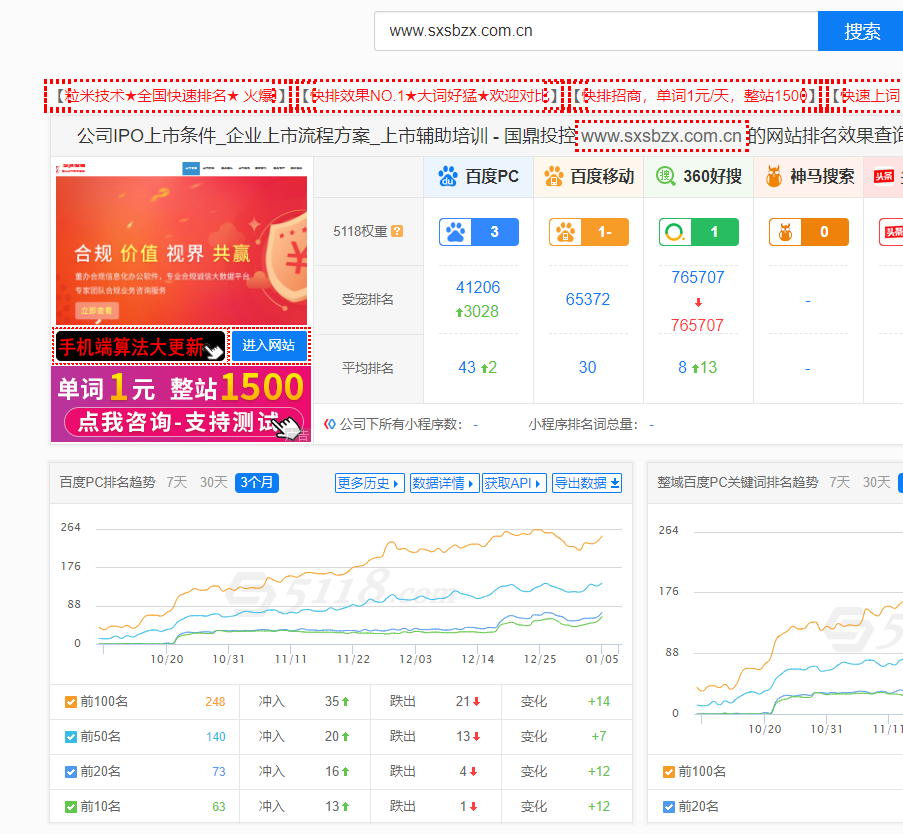Toggle the 前100名 checkbox in Baidu PC trend

(71, 702)
